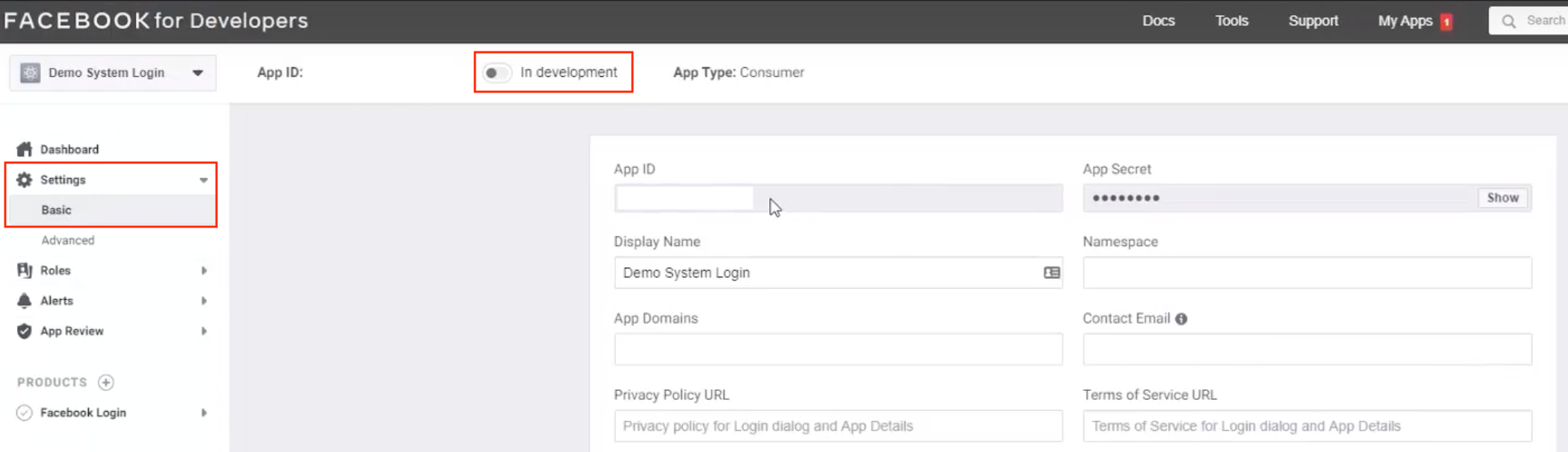The image size is (1568, 452).
Task: Collapse the Settings menu arrow
Action: point(204,180)
